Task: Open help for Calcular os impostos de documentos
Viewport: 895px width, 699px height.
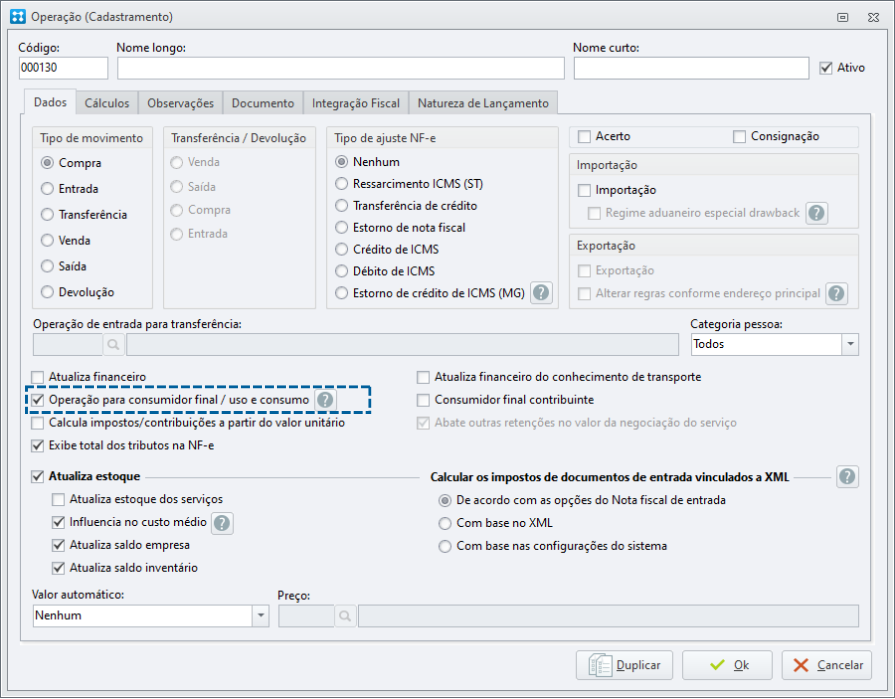Action: tap(848, 476)
